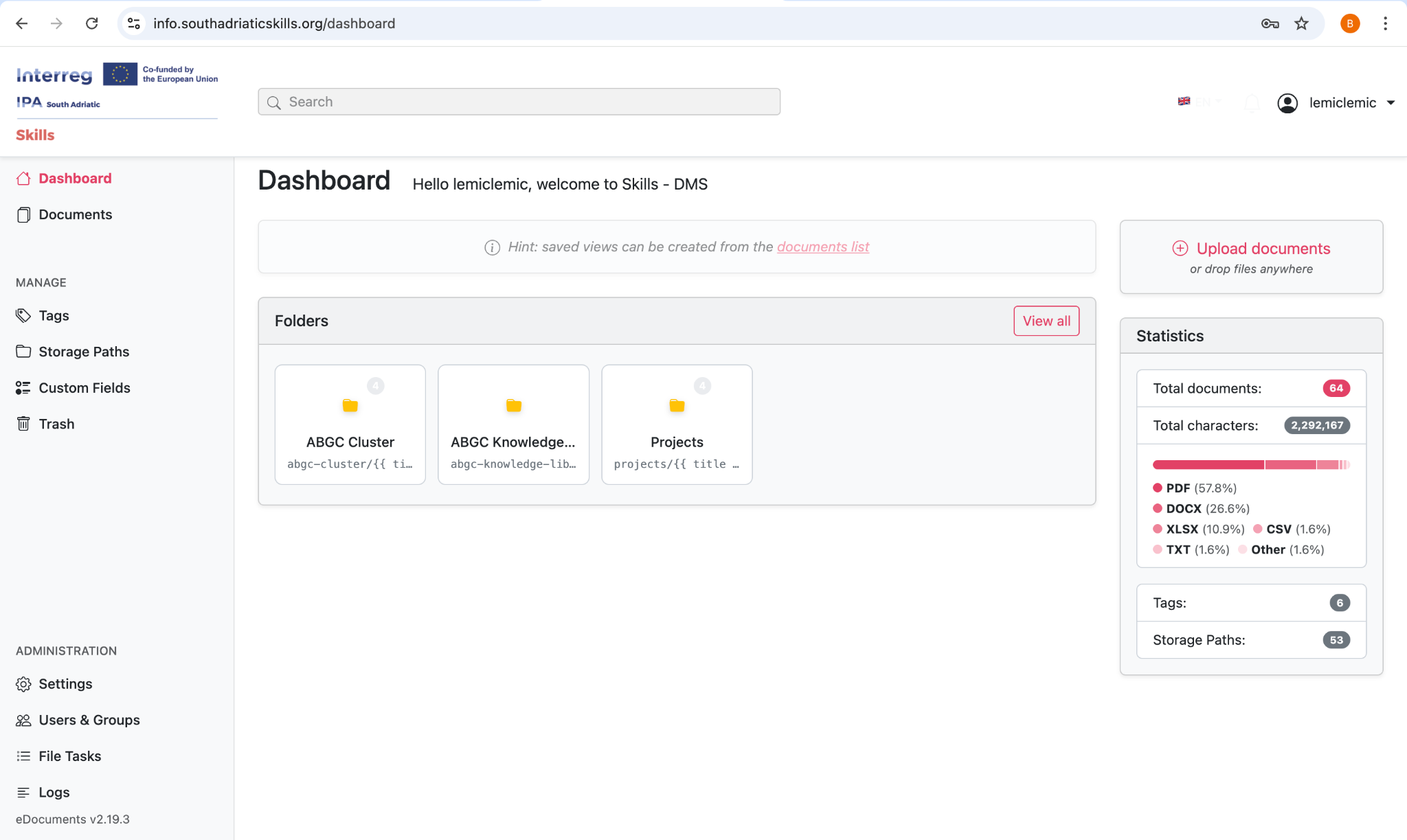1407x840 pixels.
Task: Open the Documents section
Action: tap(76, 214)
